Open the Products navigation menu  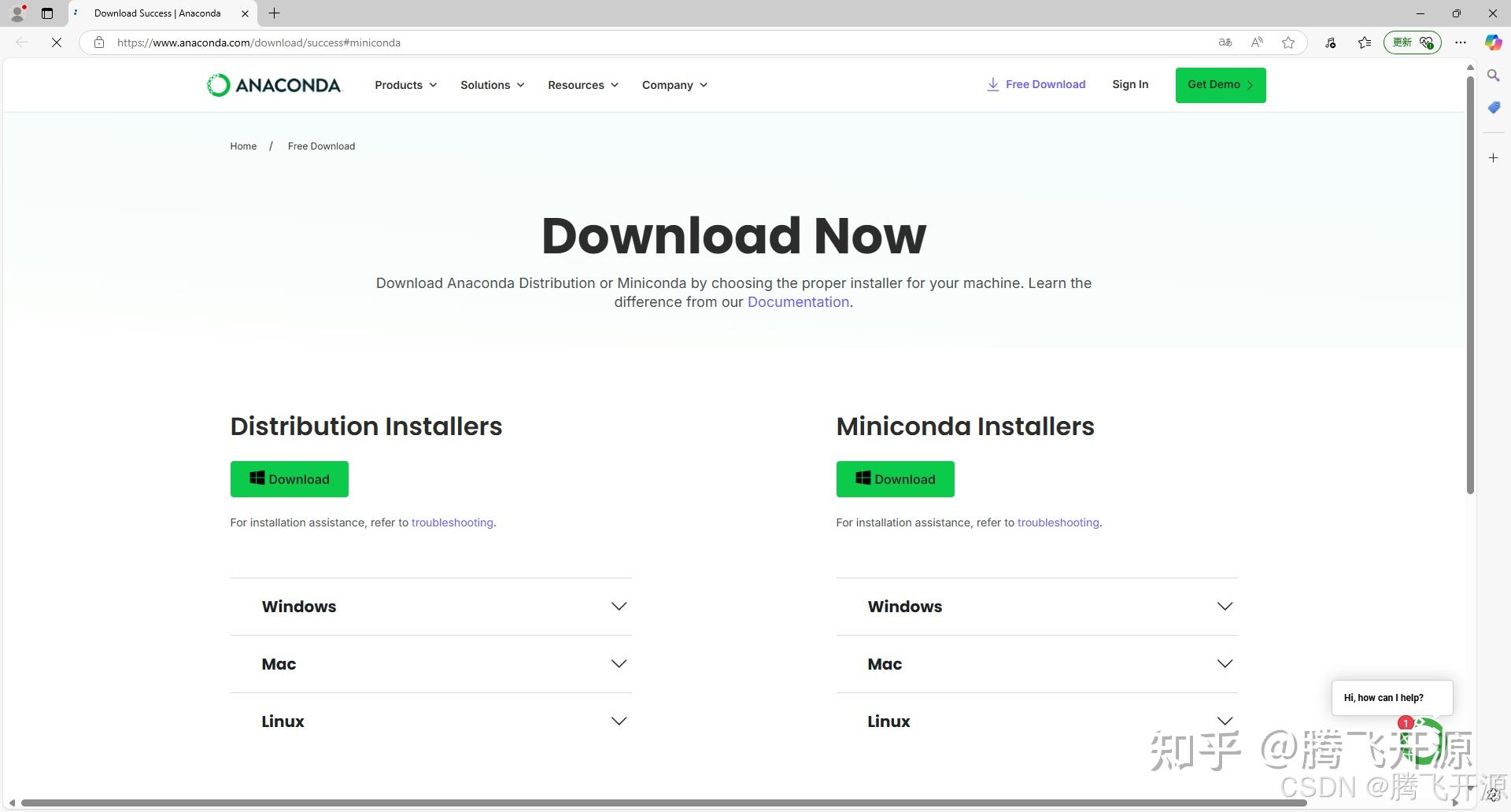point(406,85)
